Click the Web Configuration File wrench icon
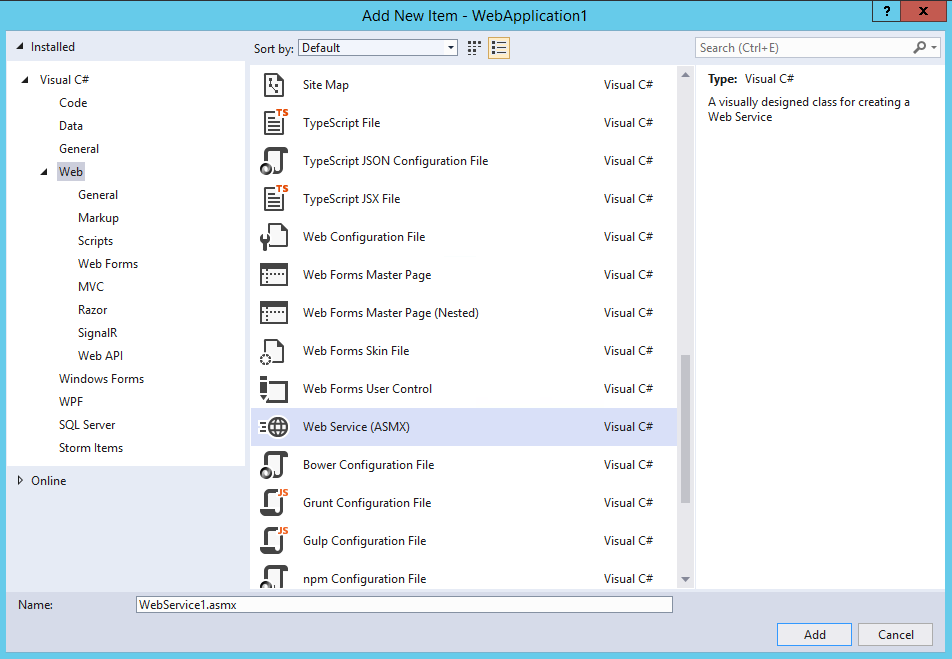This screenshot has height=659, width=952. pos(273,237)
